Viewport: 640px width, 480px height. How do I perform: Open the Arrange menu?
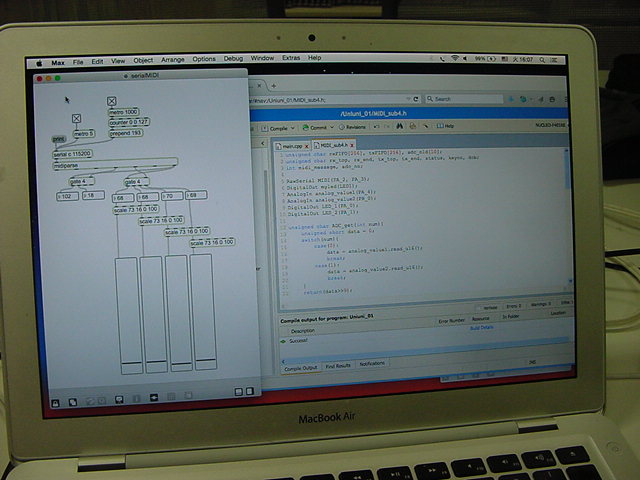pos(173,60)
